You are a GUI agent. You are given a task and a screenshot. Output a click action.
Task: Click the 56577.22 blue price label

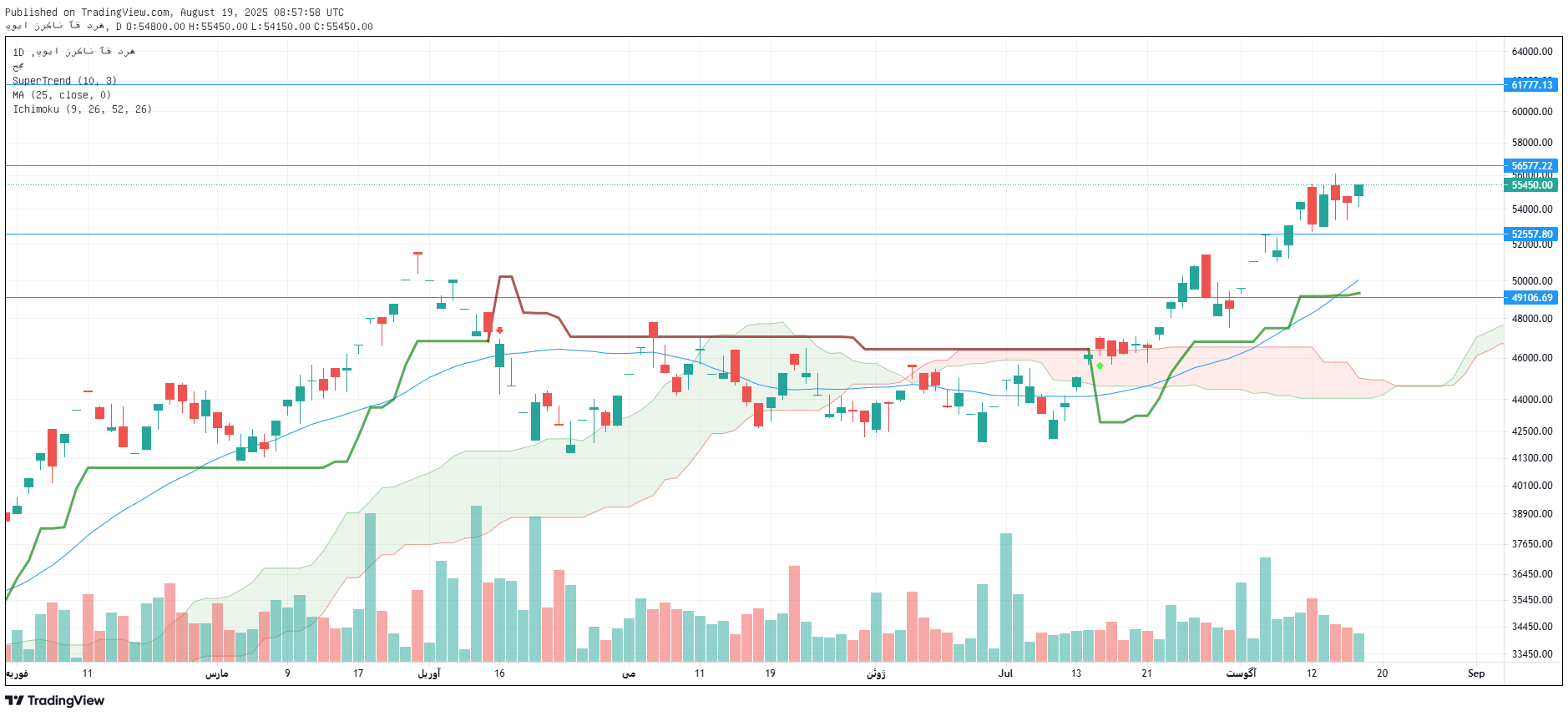pyautogui.click(x=1531, y=166)
